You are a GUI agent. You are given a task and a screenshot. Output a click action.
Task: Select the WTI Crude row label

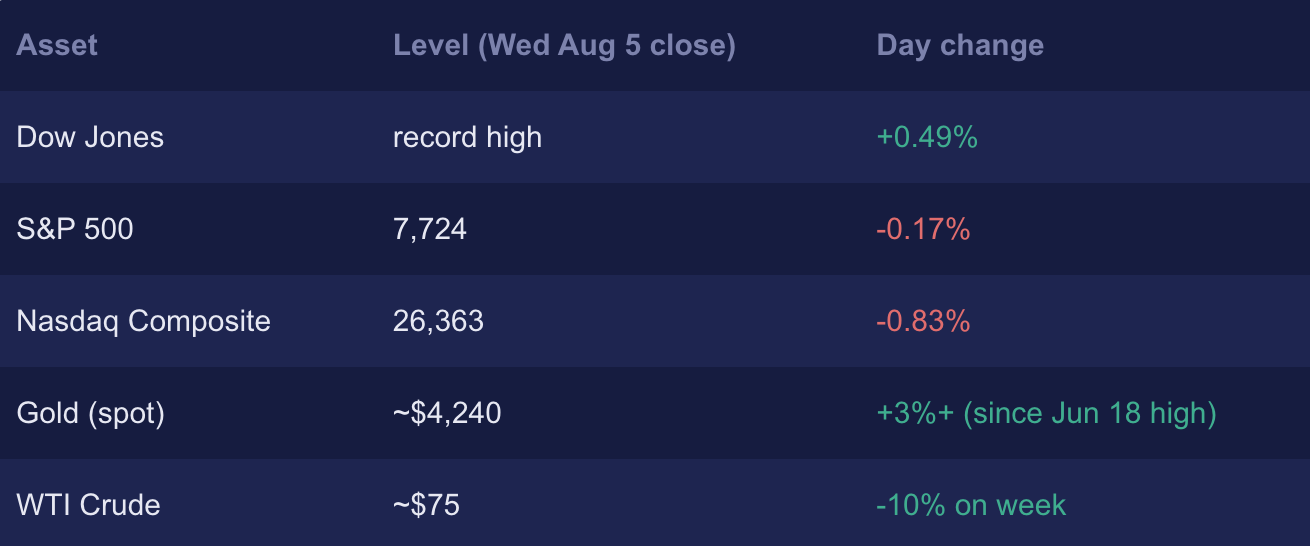[89, 505]
